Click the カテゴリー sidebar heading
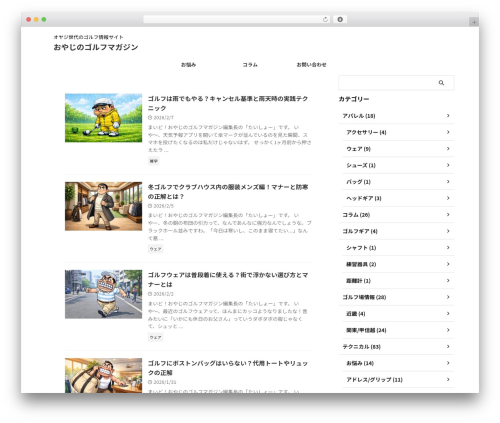 (x=354, y=99)
